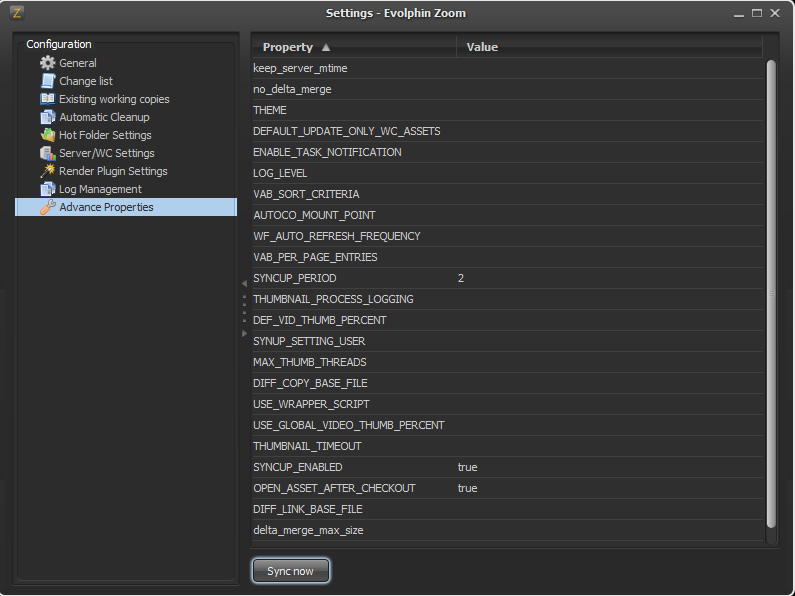795x596 pixels.
Task: Select MAX_THUMB_THREADS property
Action: click(507, 362)
